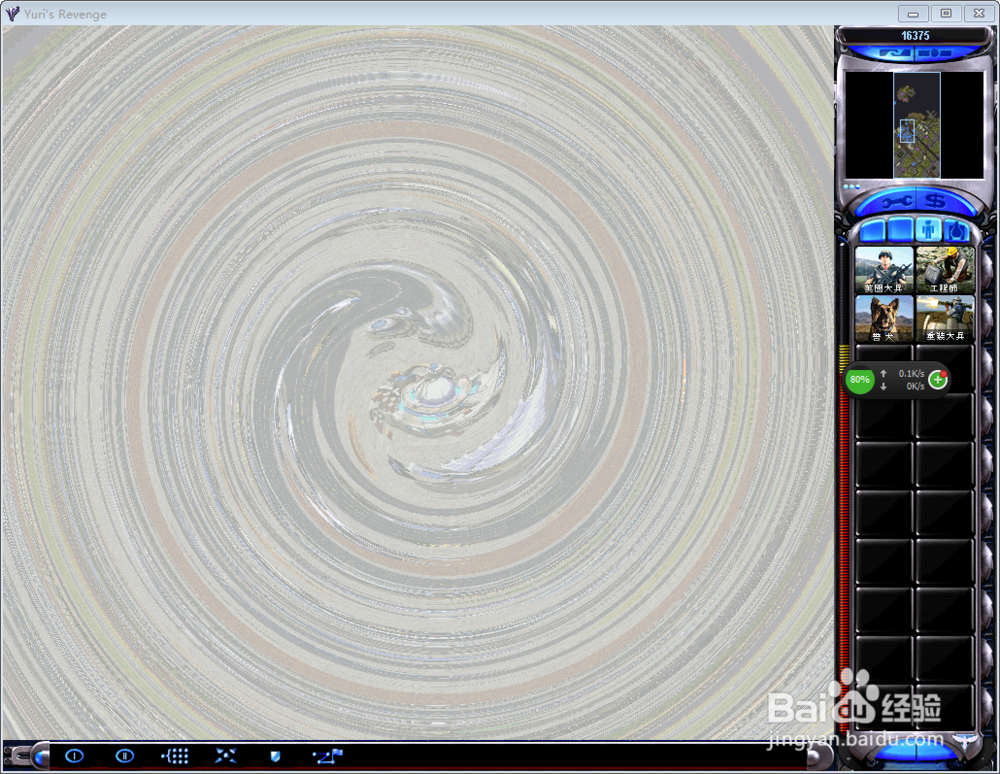Image resolution: width=1000 pixels, height=774 pixels.
Task: Click the sell dollar-sign button
Action: [x=936, y=201]
